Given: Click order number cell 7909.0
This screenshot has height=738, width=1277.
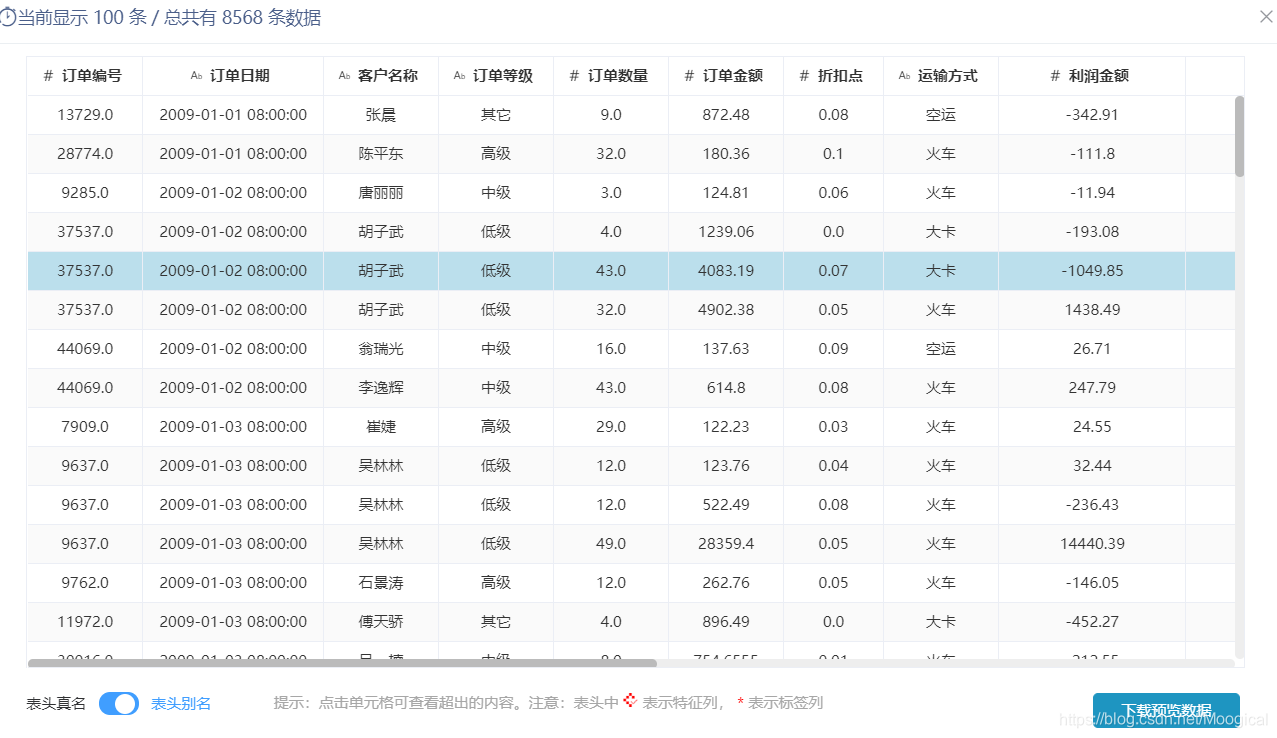Looking at the screenshot, I should pos(85,427).
